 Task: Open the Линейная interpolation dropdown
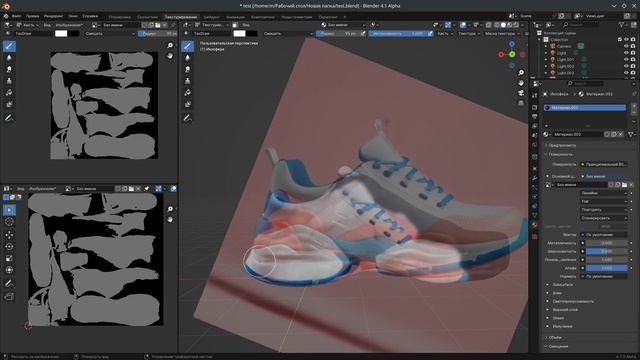(604, 193)
